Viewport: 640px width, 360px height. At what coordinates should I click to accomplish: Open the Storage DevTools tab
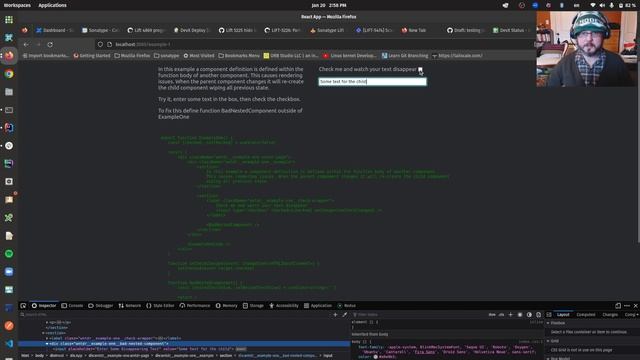coord(253,306)
